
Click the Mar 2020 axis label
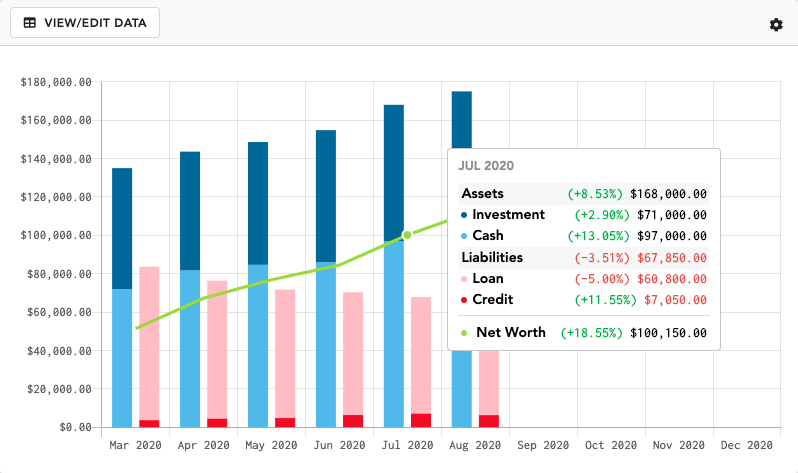point(135,445)
